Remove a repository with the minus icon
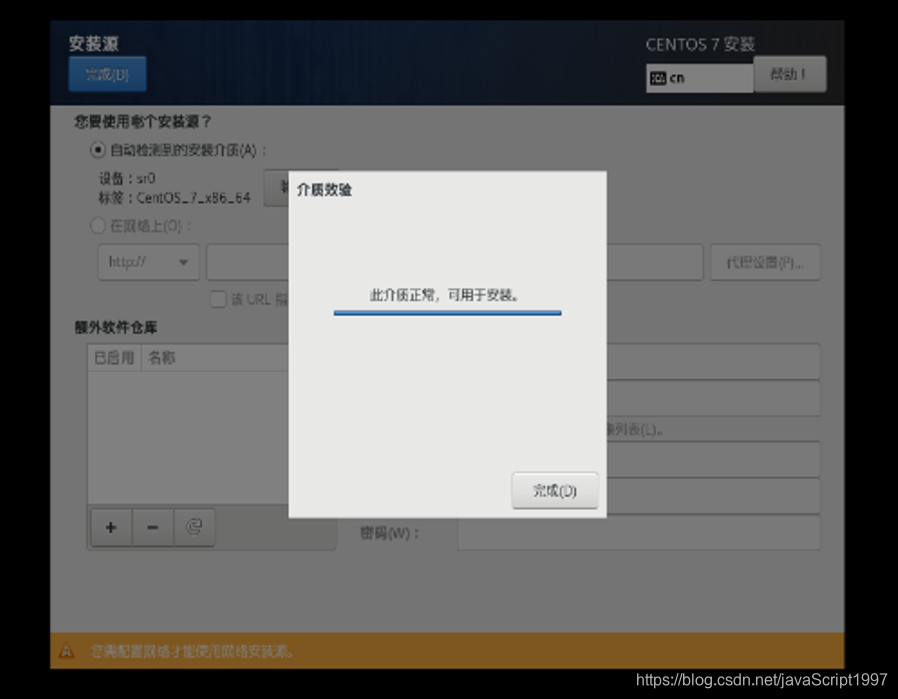The image size is (898, 699). (x=153, y=527)
